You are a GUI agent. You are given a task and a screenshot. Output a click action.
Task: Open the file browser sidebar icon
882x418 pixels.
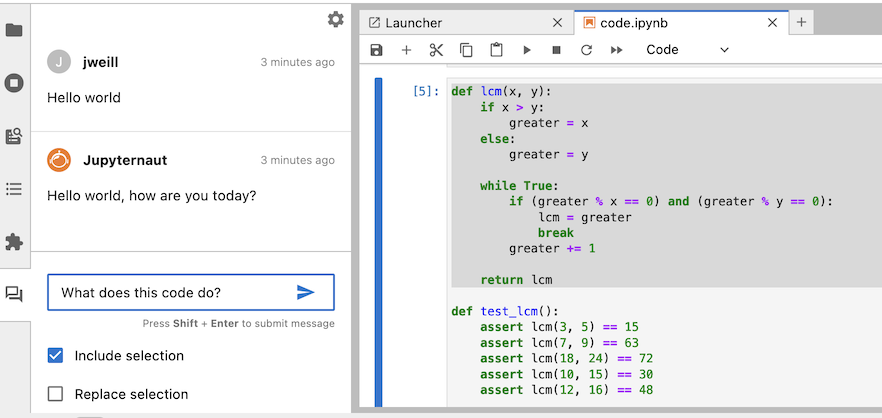click(x=14, y=30)
